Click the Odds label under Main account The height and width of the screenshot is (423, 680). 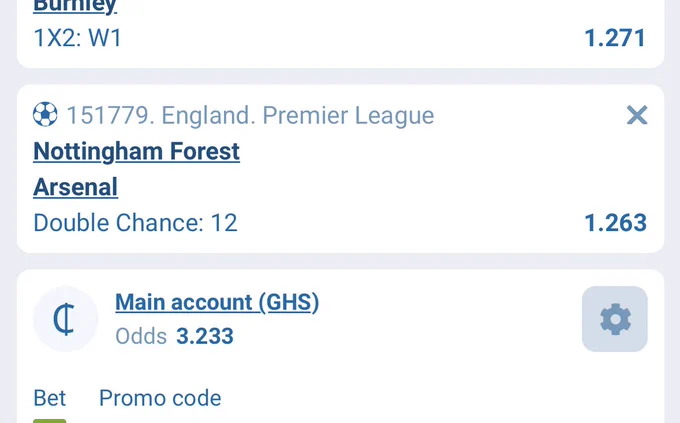[141, 336]
